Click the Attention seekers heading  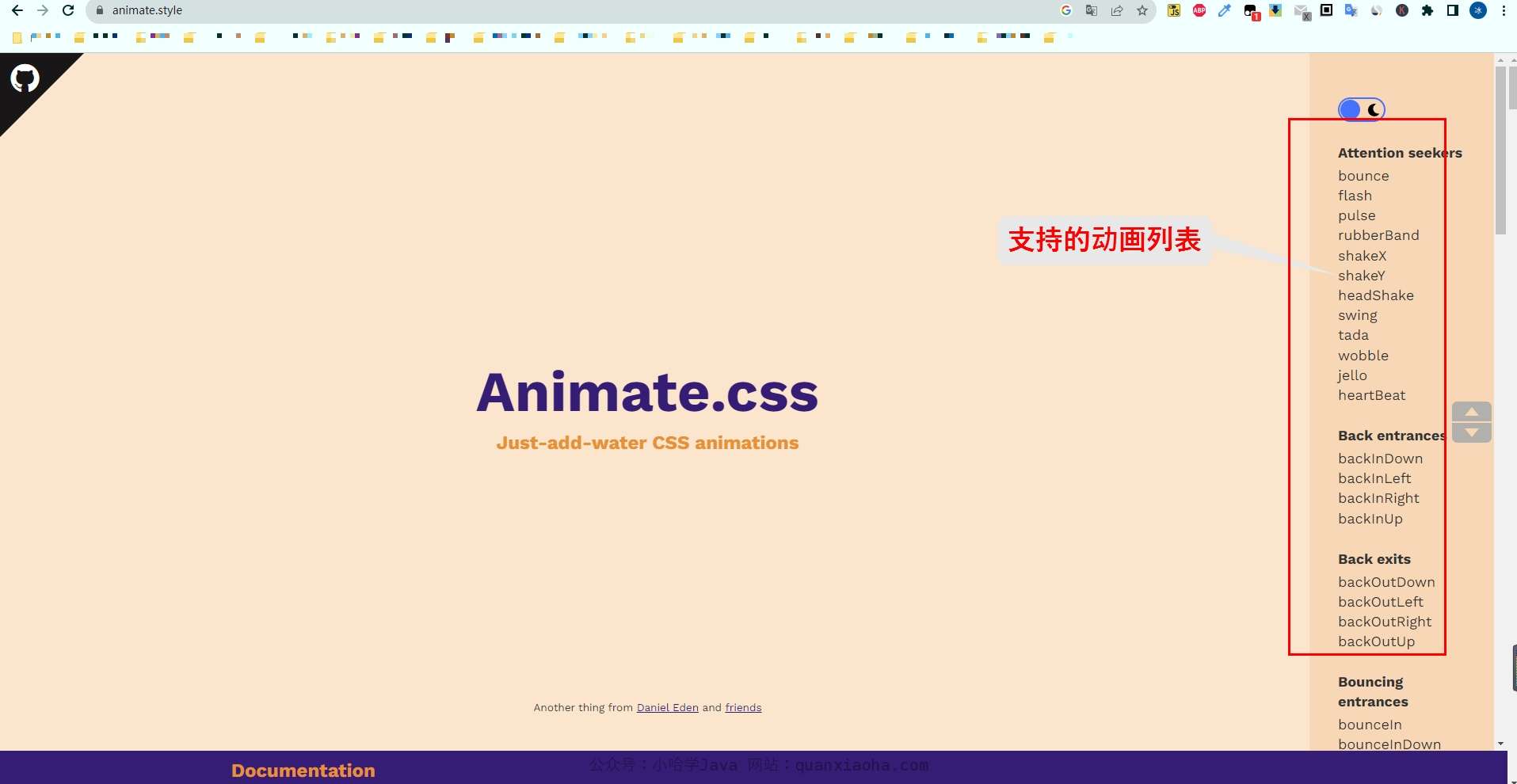[x=1400, y=153]
